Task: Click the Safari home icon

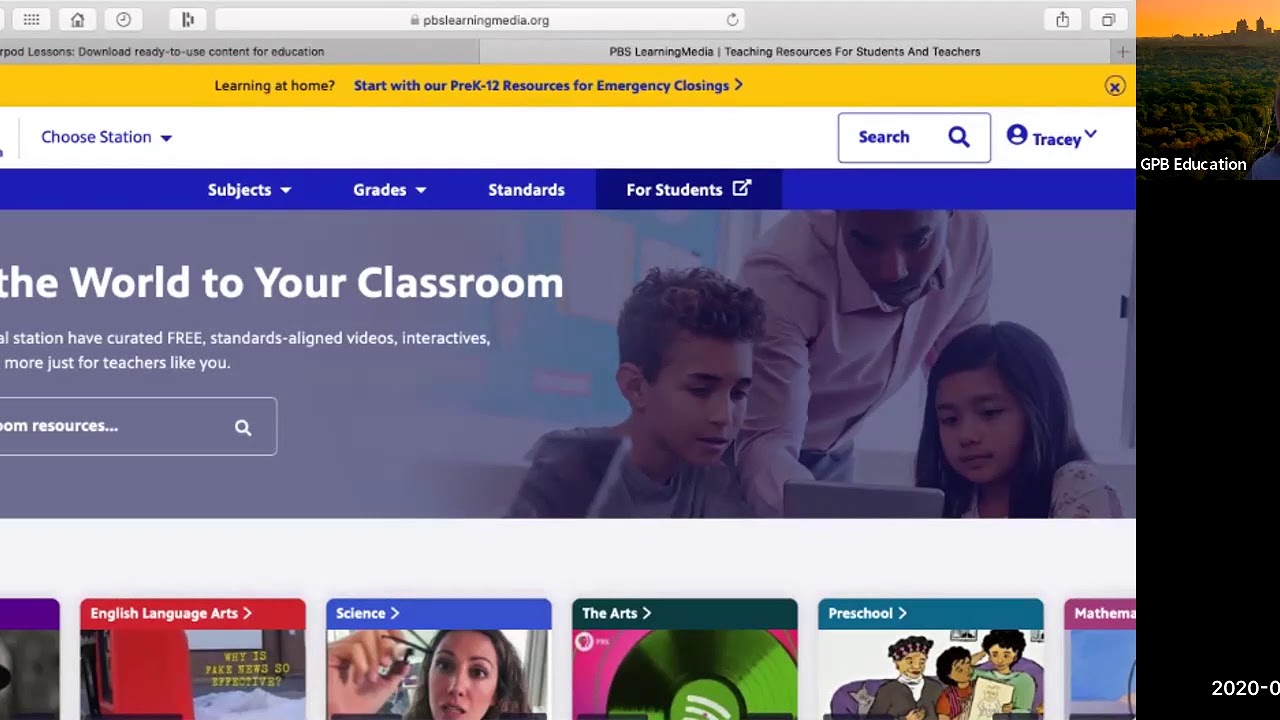Action: (x=77, y=20)
